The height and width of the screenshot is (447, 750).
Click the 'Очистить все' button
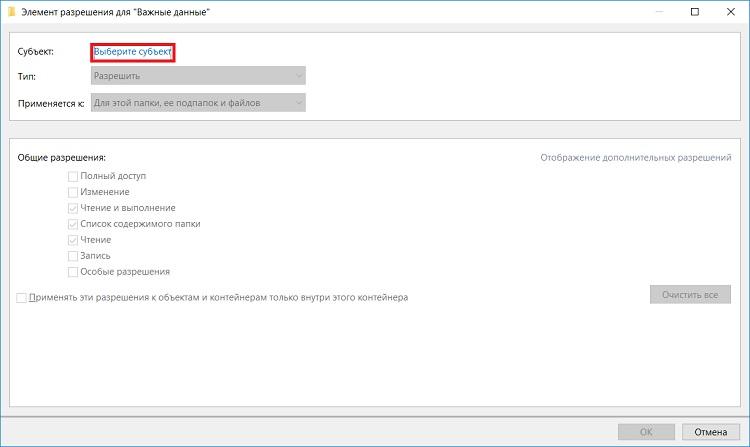(690, 294)
